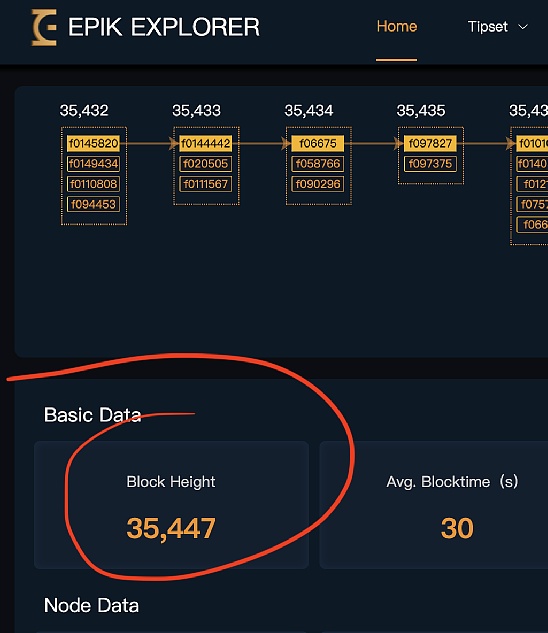Click tipset height label 35,433
Viewport: 548px width, 633px height.
(197, 110)
